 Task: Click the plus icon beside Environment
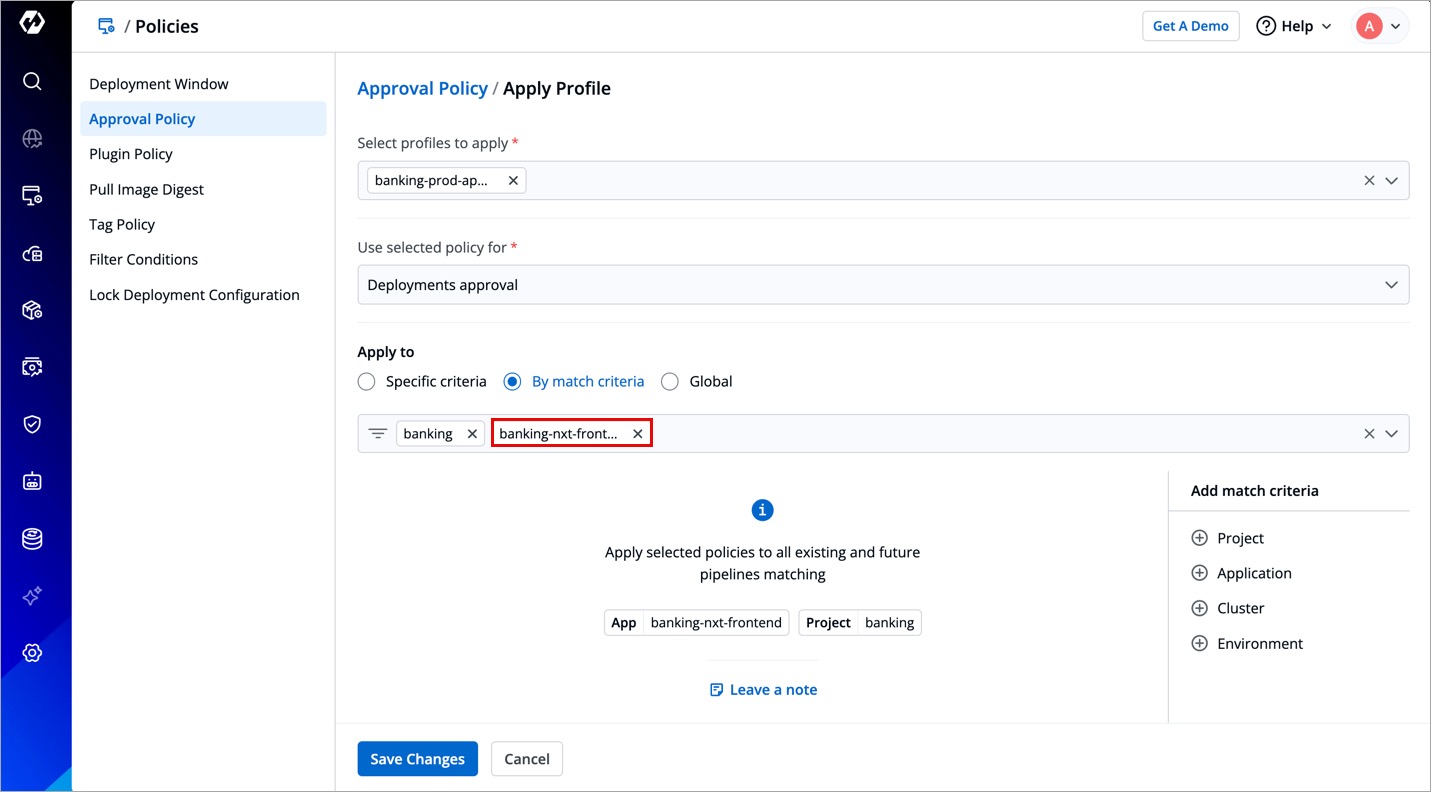1199,643
